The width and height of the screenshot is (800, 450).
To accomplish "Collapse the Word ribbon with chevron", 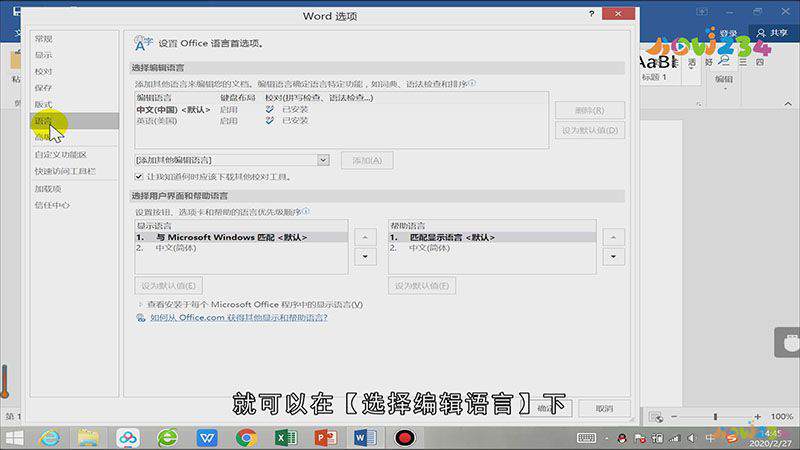I will coord(788,104).
